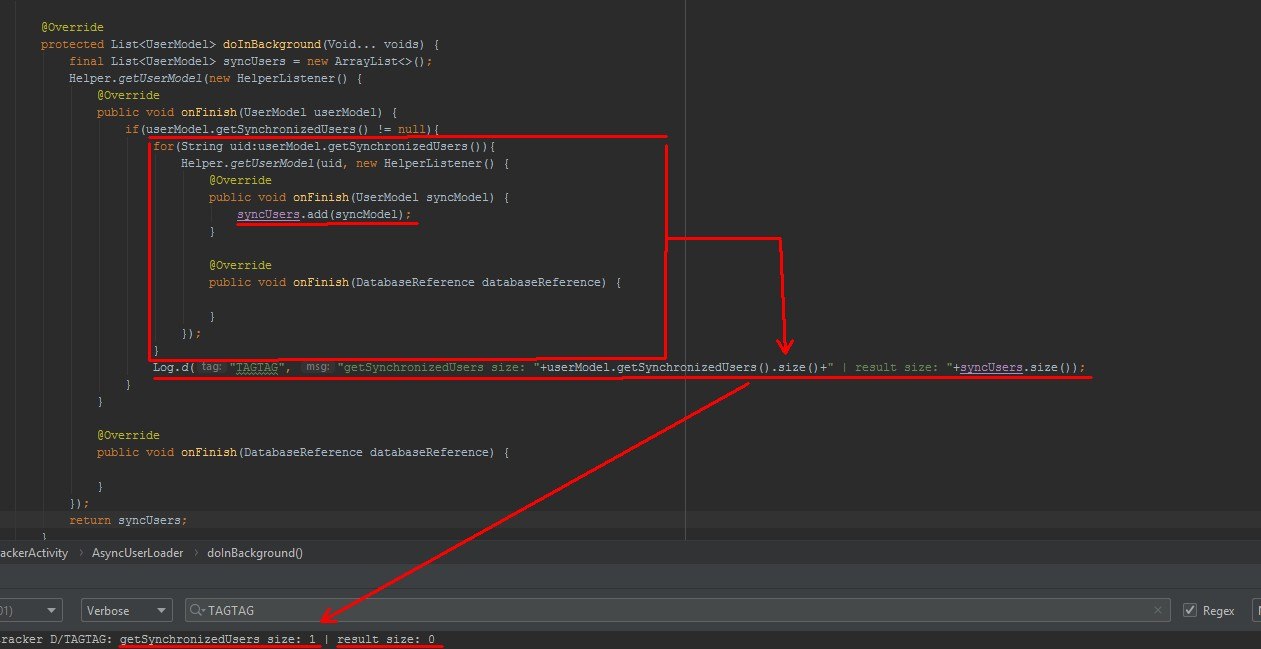1261x649 pixels.
Task: Click the 'return syncUsers;' line
Action: [128, 520]
